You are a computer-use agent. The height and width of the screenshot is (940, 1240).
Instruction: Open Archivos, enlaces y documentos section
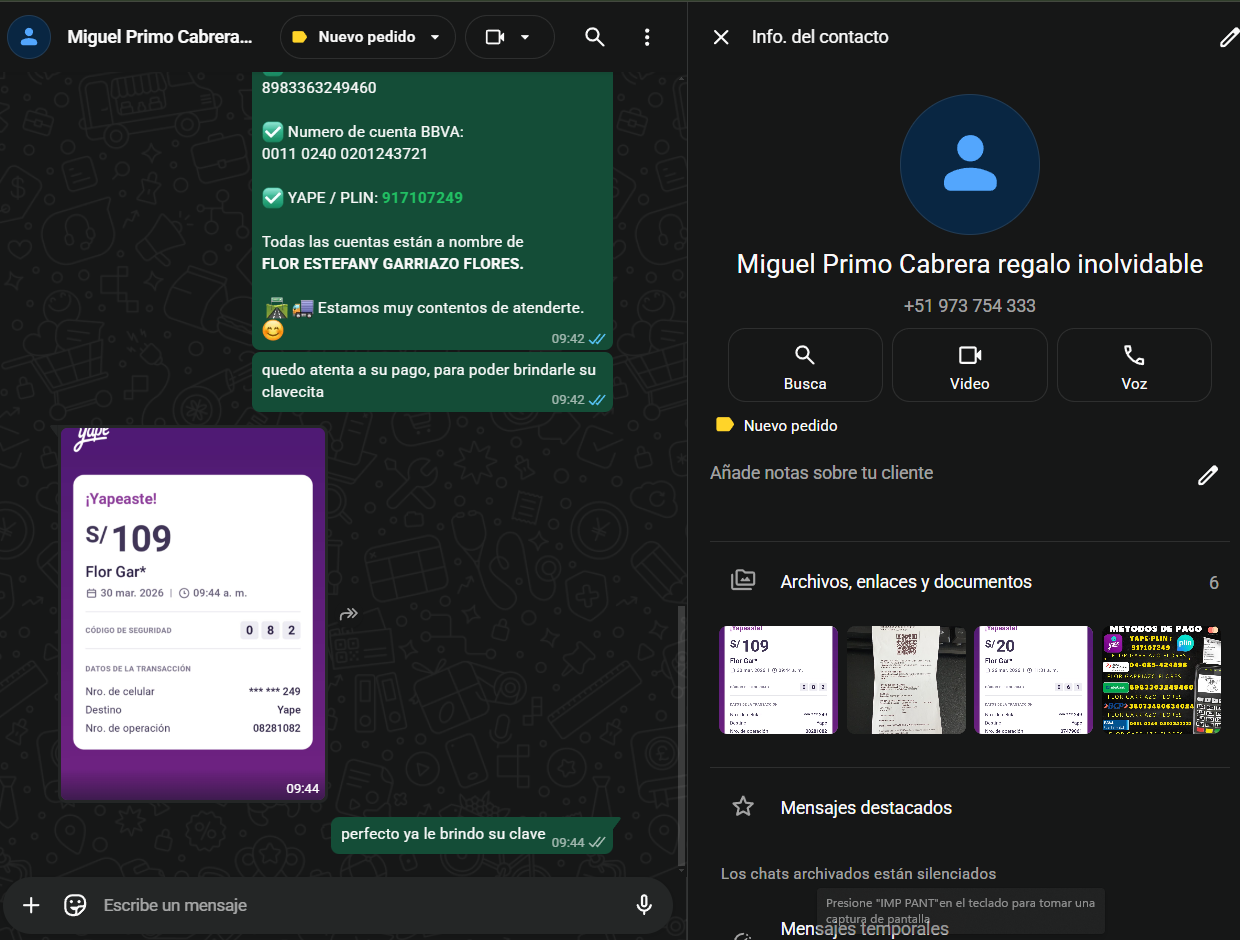point(905,582)
